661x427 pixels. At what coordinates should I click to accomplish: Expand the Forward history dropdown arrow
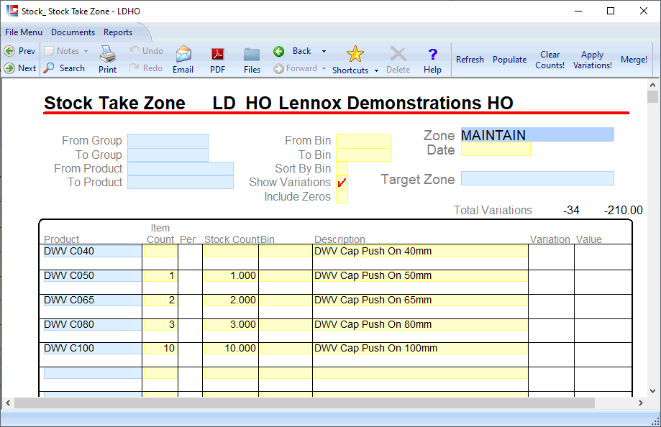(x=324, y=68)
